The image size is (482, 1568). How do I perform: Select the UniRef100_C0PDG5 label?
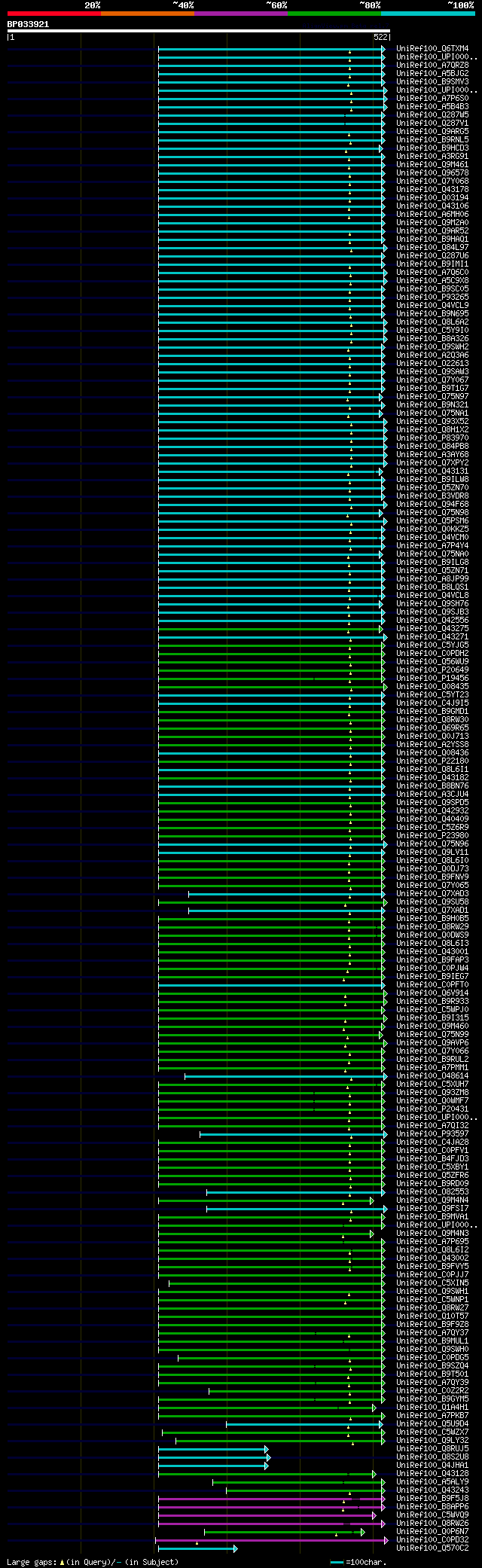click(x=432, y=1358)
